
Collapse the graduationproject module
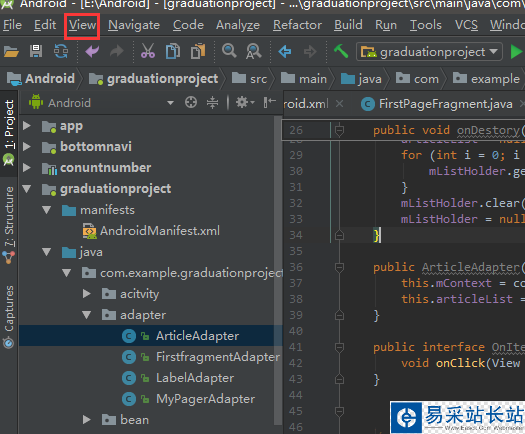click(x=27, y=189)
